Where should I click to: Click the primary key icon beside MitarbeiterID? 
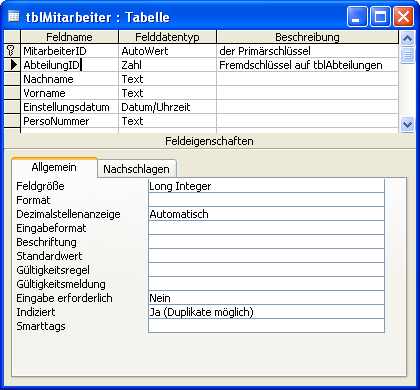pos(11,51)
